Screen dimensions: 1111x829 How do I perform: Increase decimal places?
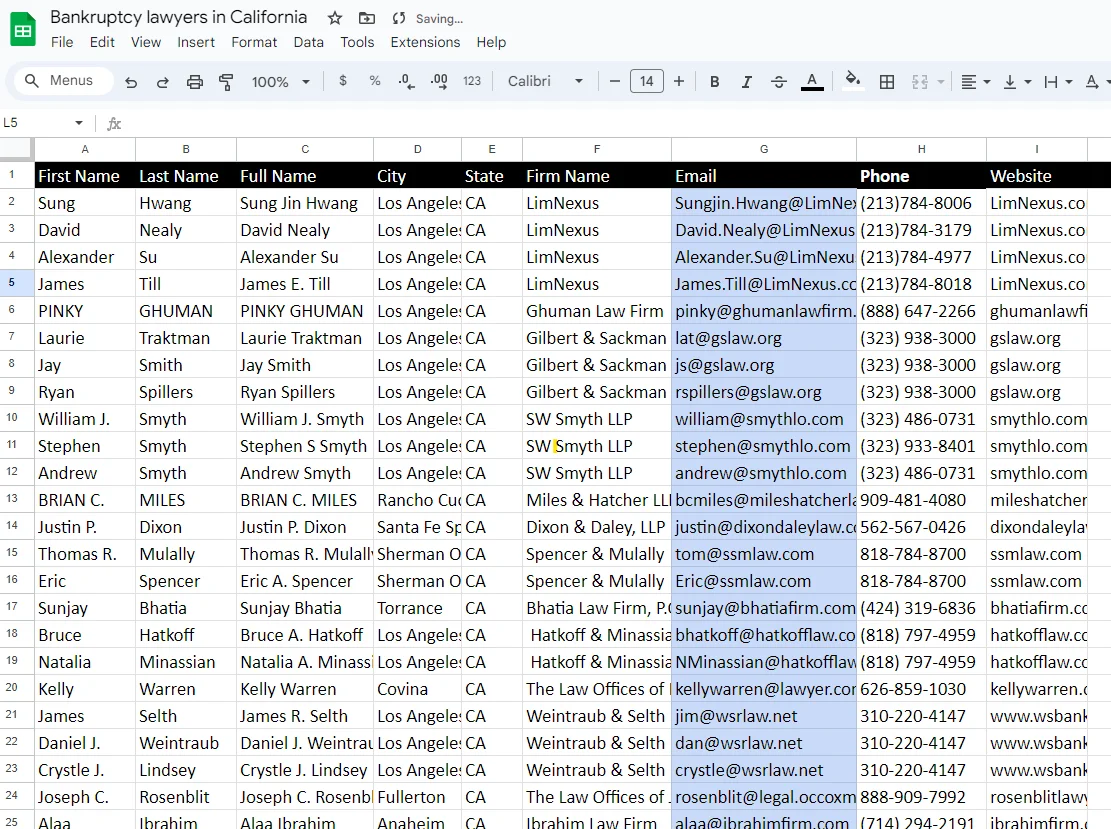pyautogui.click(x=439, y=81)
